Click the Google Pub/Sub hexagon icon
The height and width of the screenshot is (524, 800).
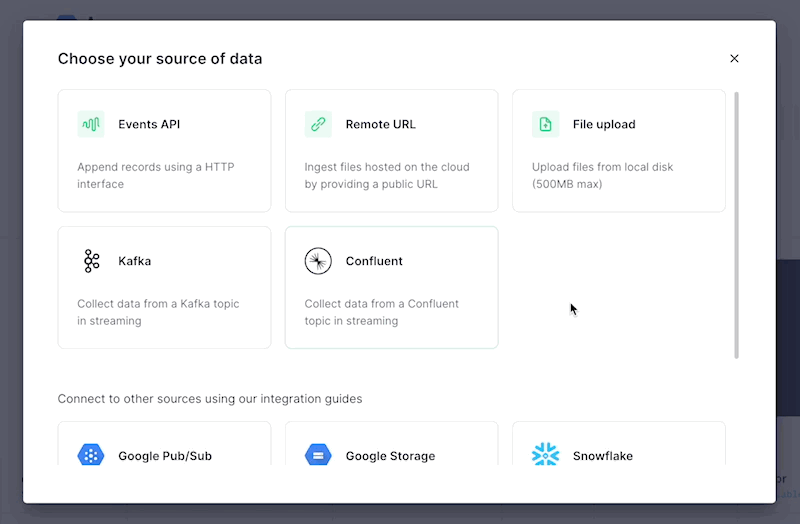tap(91, 456)
